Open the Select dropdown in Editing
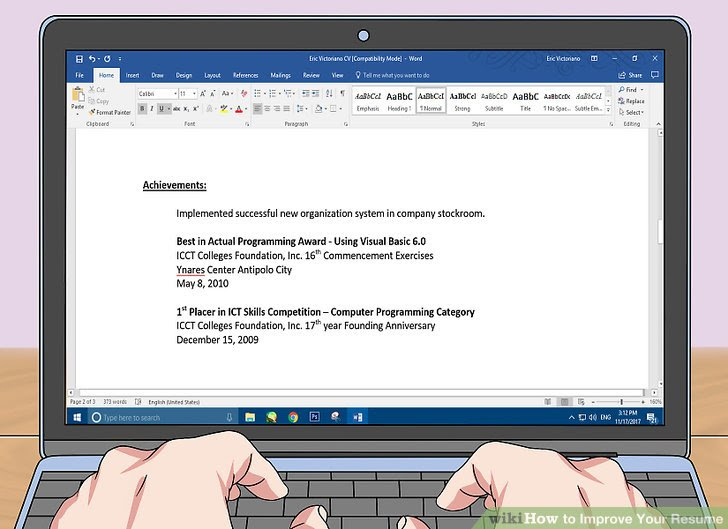Viewport: 728px width, 529px height. pyautogui.click(x=632, y=112)
